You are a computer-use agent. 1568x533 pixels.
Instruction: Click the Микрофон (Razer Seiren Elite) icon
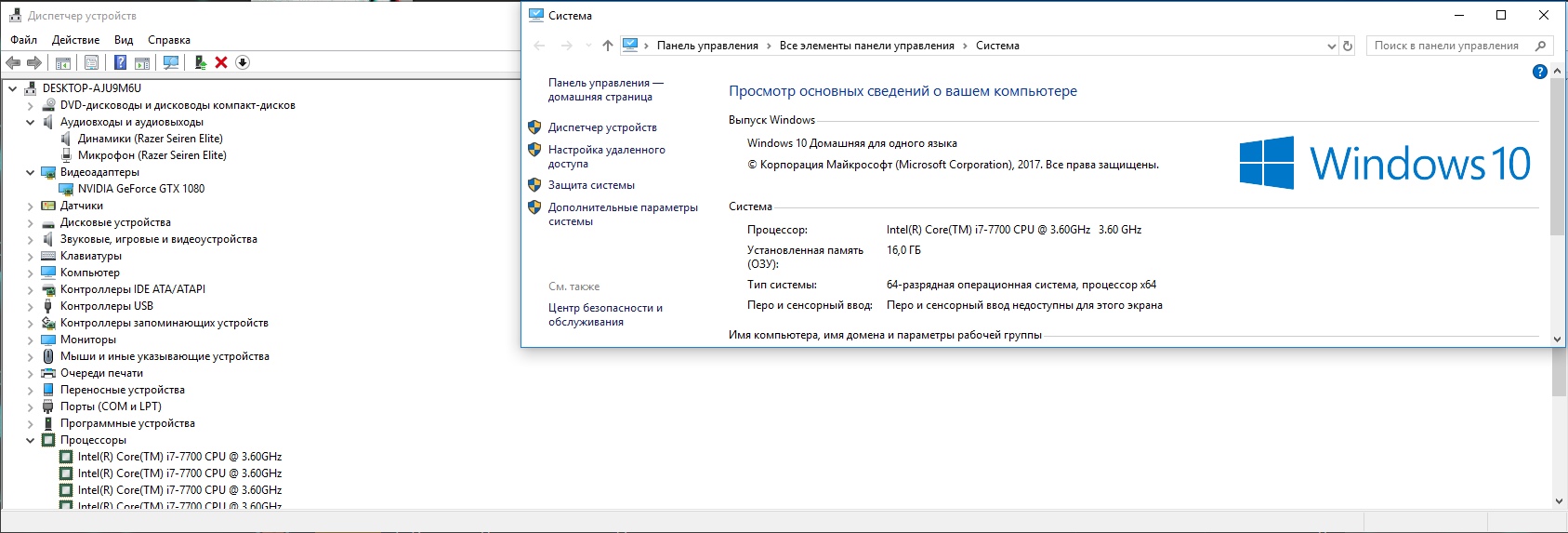click(x=66, y=155)
